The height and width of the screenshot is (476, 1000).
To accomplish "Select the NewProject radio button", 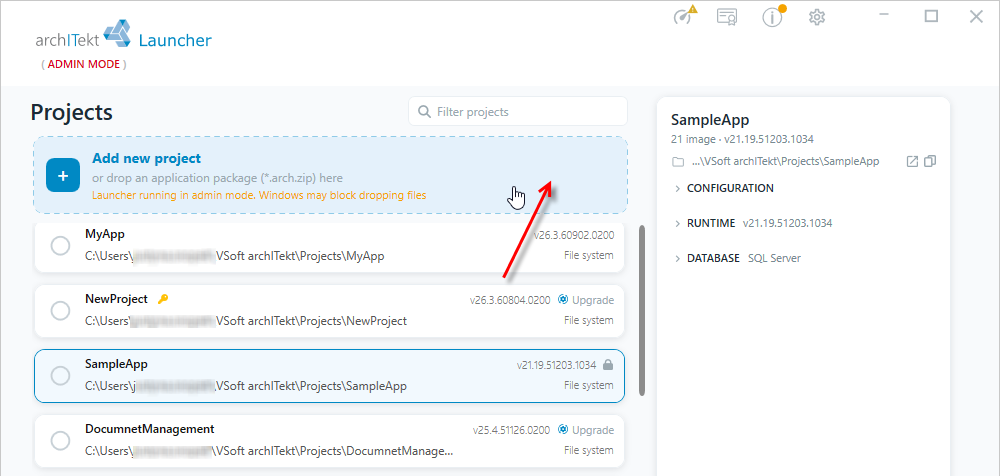I will 60,311.
